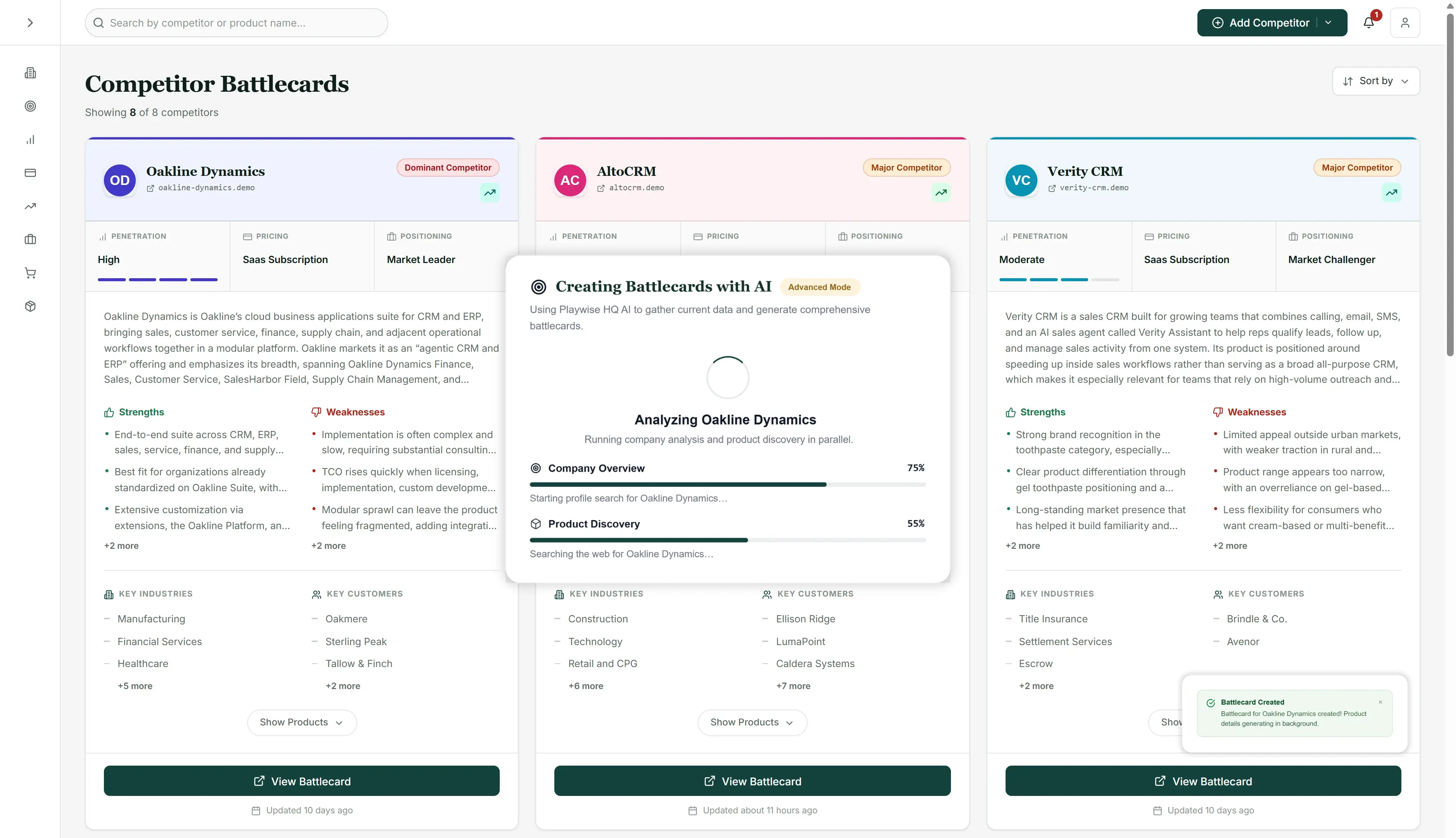Open the notifications bell
The image size is (1456, 838).
[x=1369, y=23]
